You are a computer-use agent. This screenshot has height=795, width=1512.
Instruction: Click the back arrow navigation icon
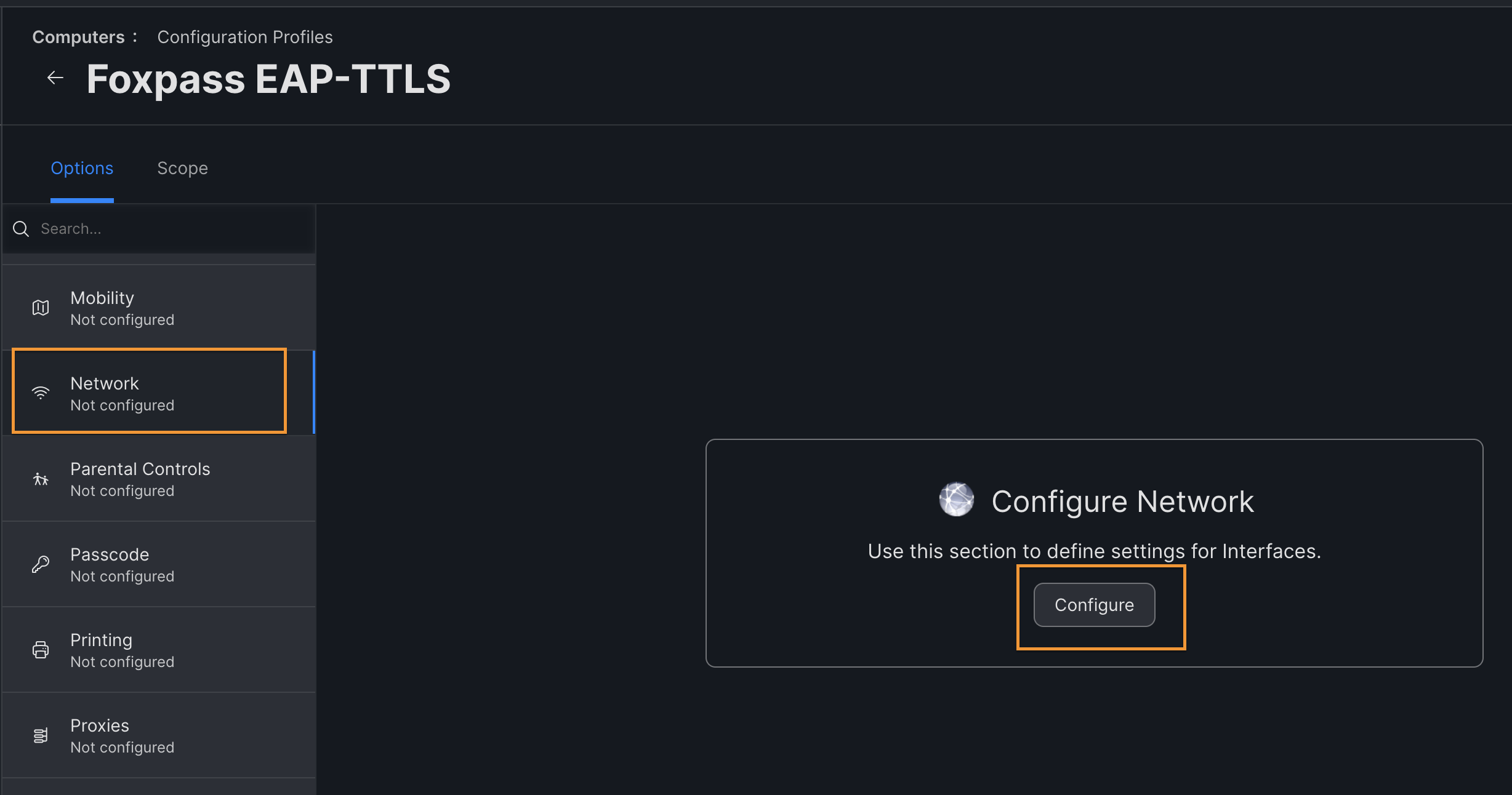[x=55, y=78]
